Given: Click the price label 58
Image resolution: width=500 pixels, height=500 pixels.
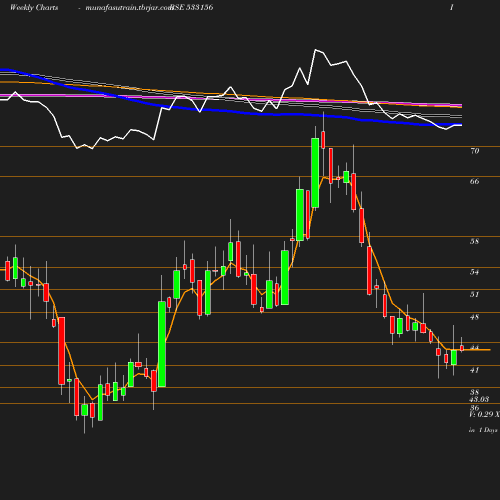Looking at the screenshot, I should tap(475, 241).
